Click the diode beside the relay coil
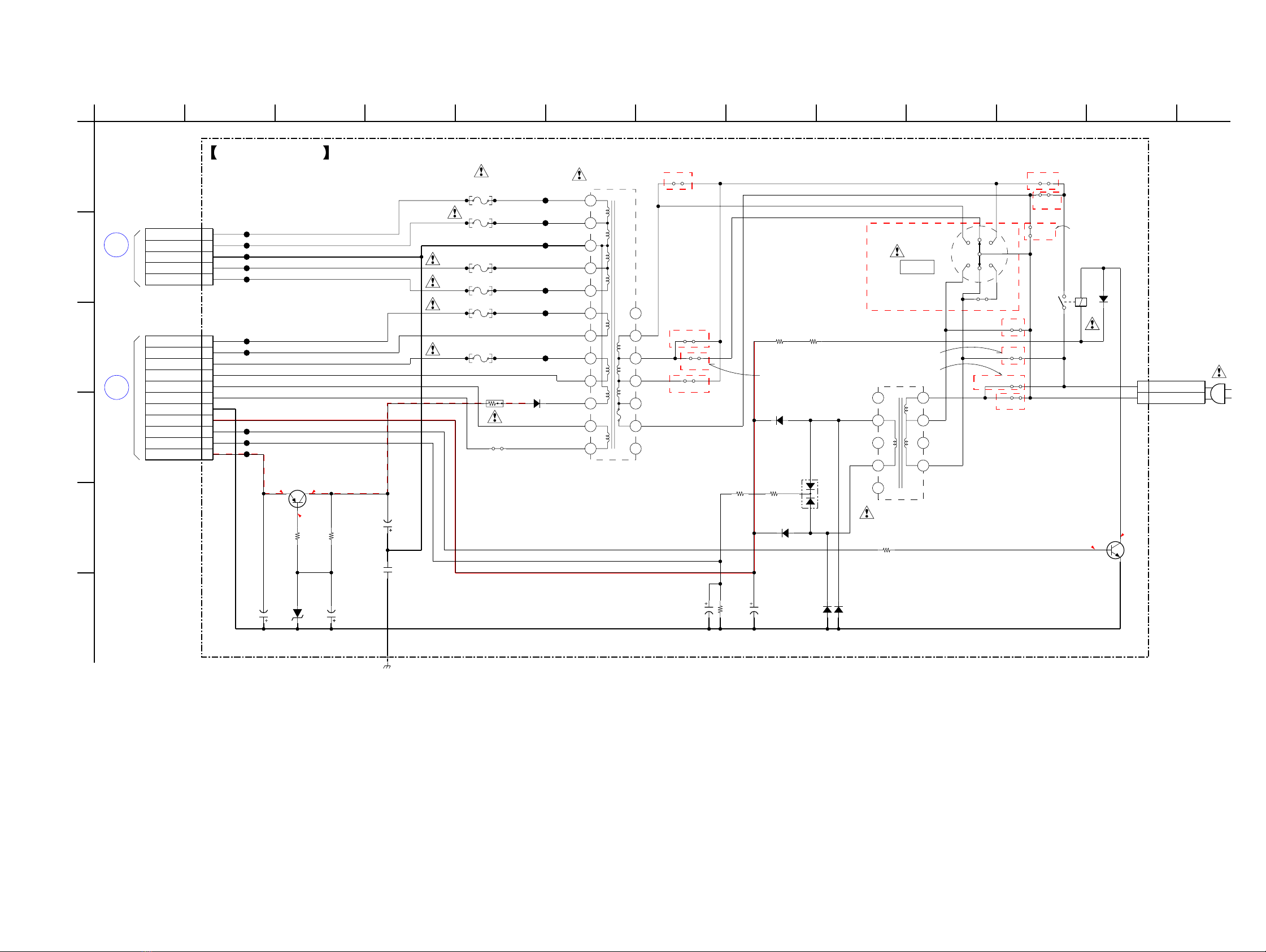 [1103, 299]
